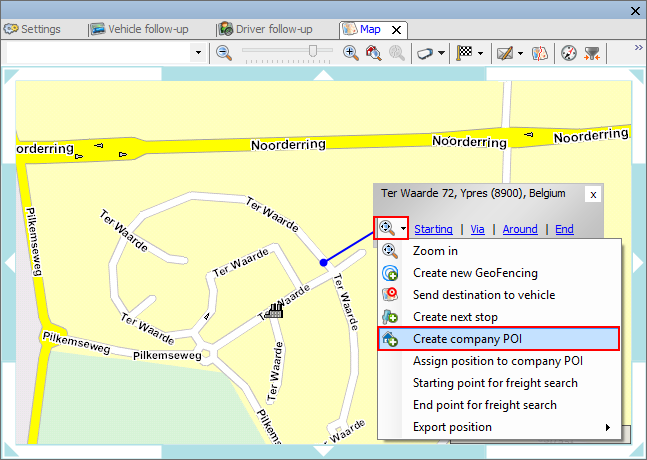The height and width of the screenshot is (460, 647).
Task: Open dropdown arrow beside pencil map icon
Action: click(x=520, y=52)
